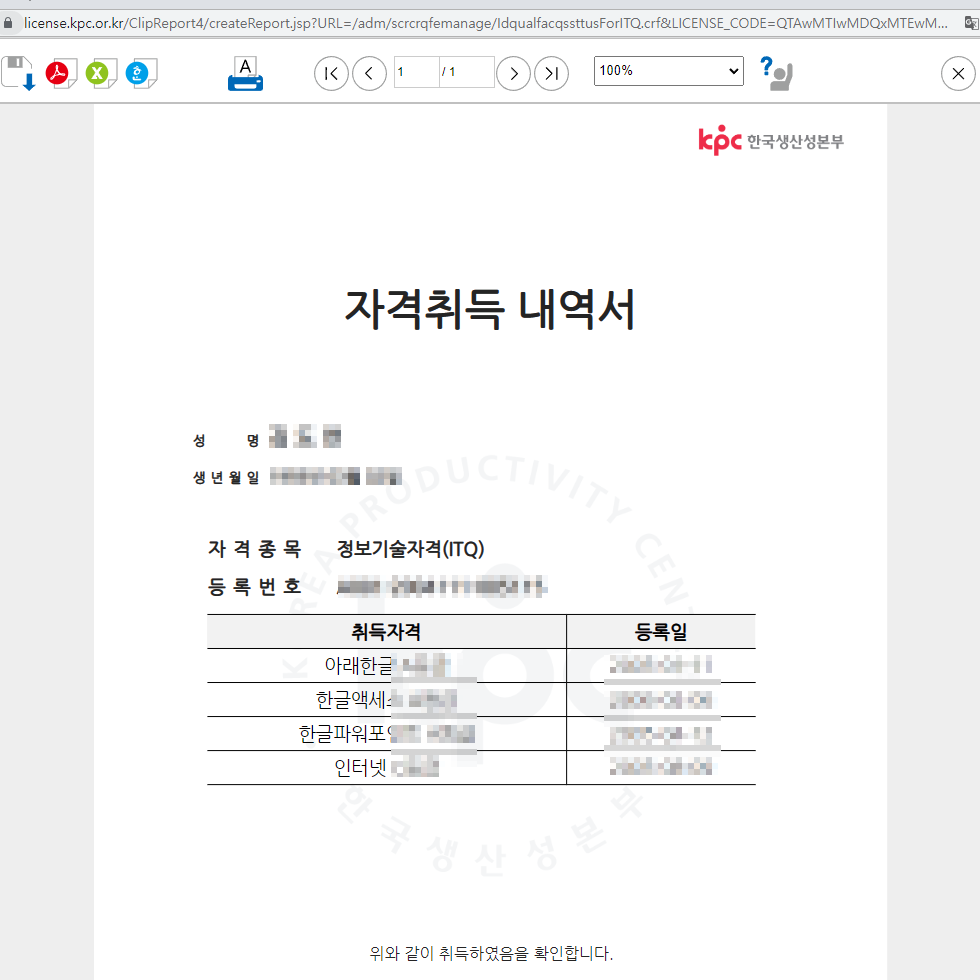
Task: Click the page number input field
Action: pos(415,73)
